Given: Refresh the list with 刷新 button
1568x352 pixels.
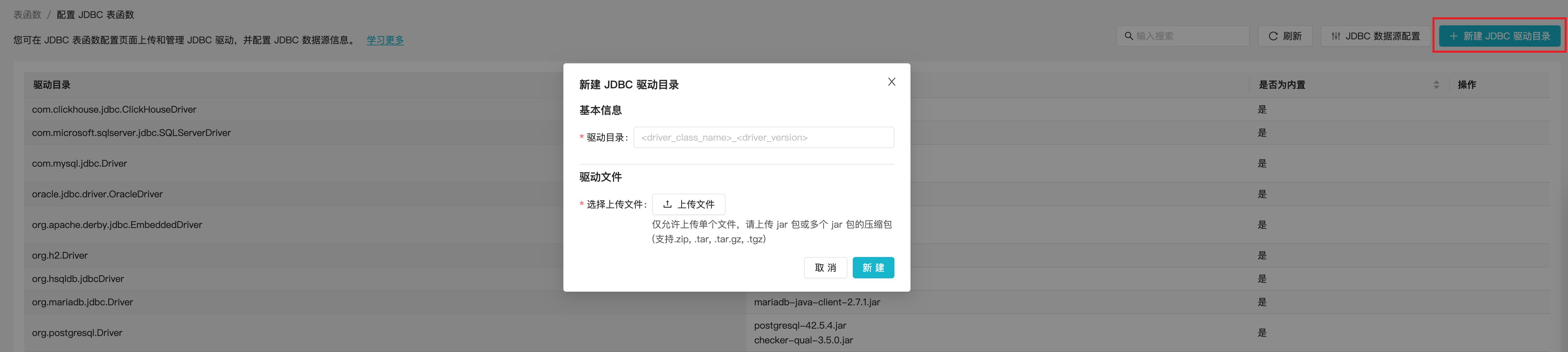Looking at the screenshot, I should pyautogui.click(x=1284, y=36).
